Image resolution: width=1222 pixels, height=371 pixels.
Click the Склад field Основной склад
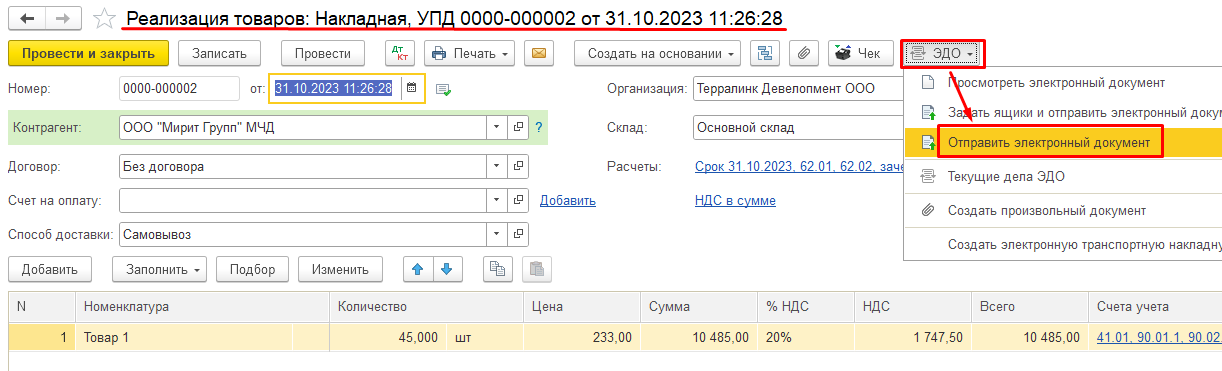pyautogui.click(x=798, y=127)
